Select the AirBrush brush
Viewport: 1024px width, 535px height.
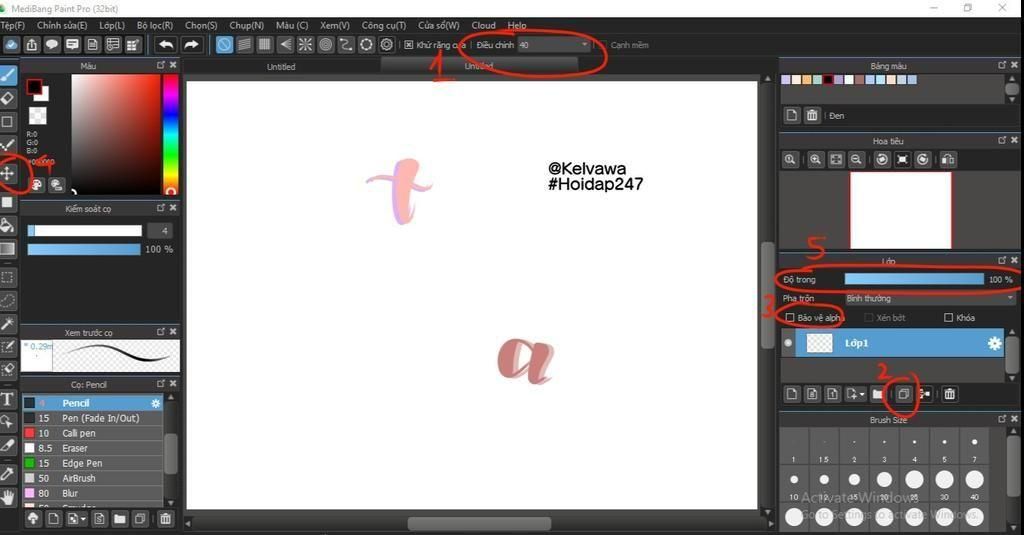tap(93, 478)
